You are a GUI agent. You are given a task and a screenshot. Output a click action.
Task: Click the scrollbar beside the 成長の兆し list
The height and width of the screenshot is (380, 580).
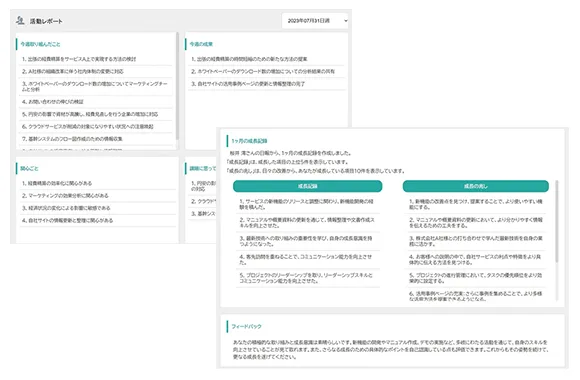click(x=556, y=221)
